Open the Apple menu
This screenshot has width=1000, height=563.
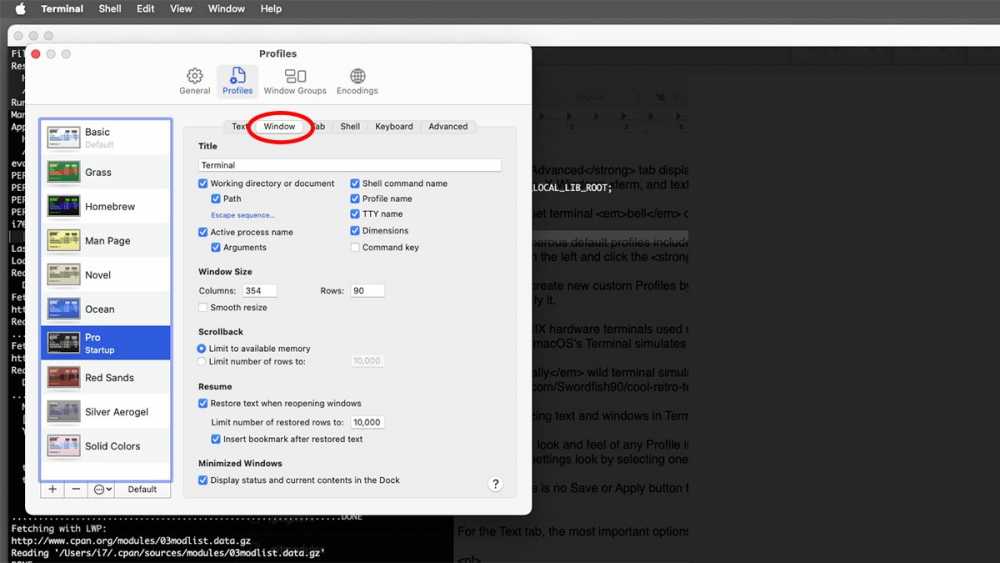20,9
